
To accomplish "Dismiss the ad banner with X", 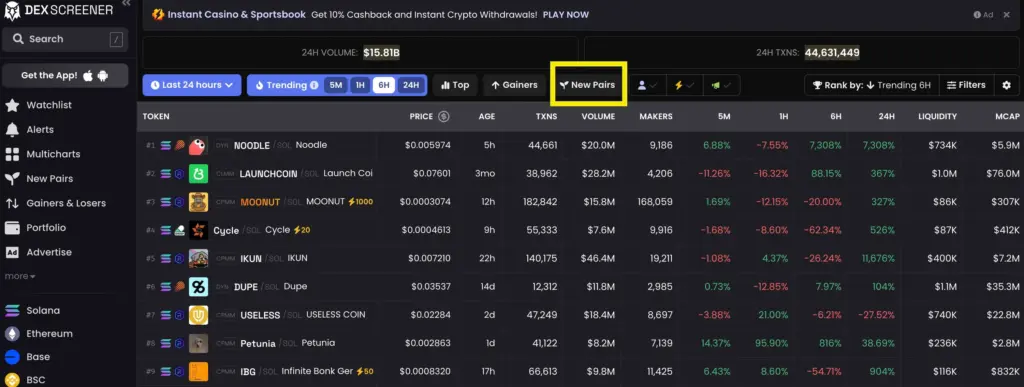I will 1006,14.
